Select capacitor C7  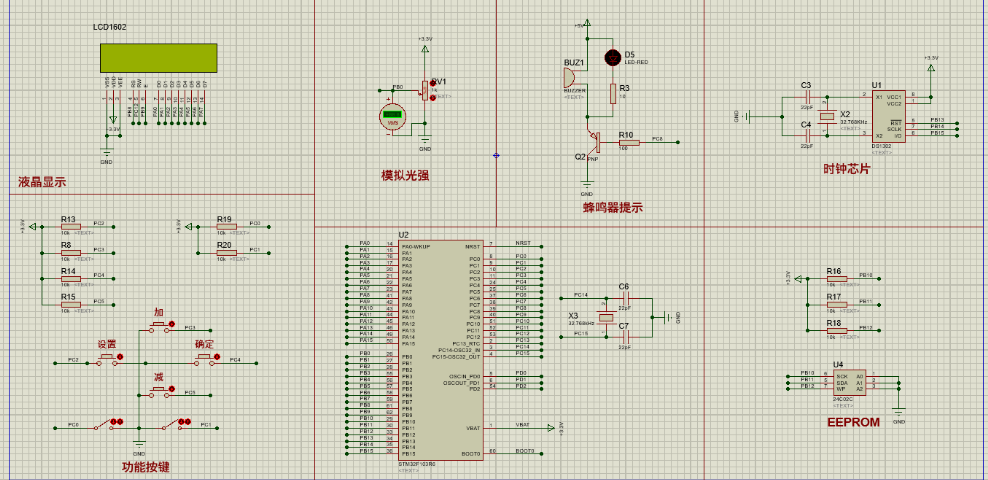[626, 338]
